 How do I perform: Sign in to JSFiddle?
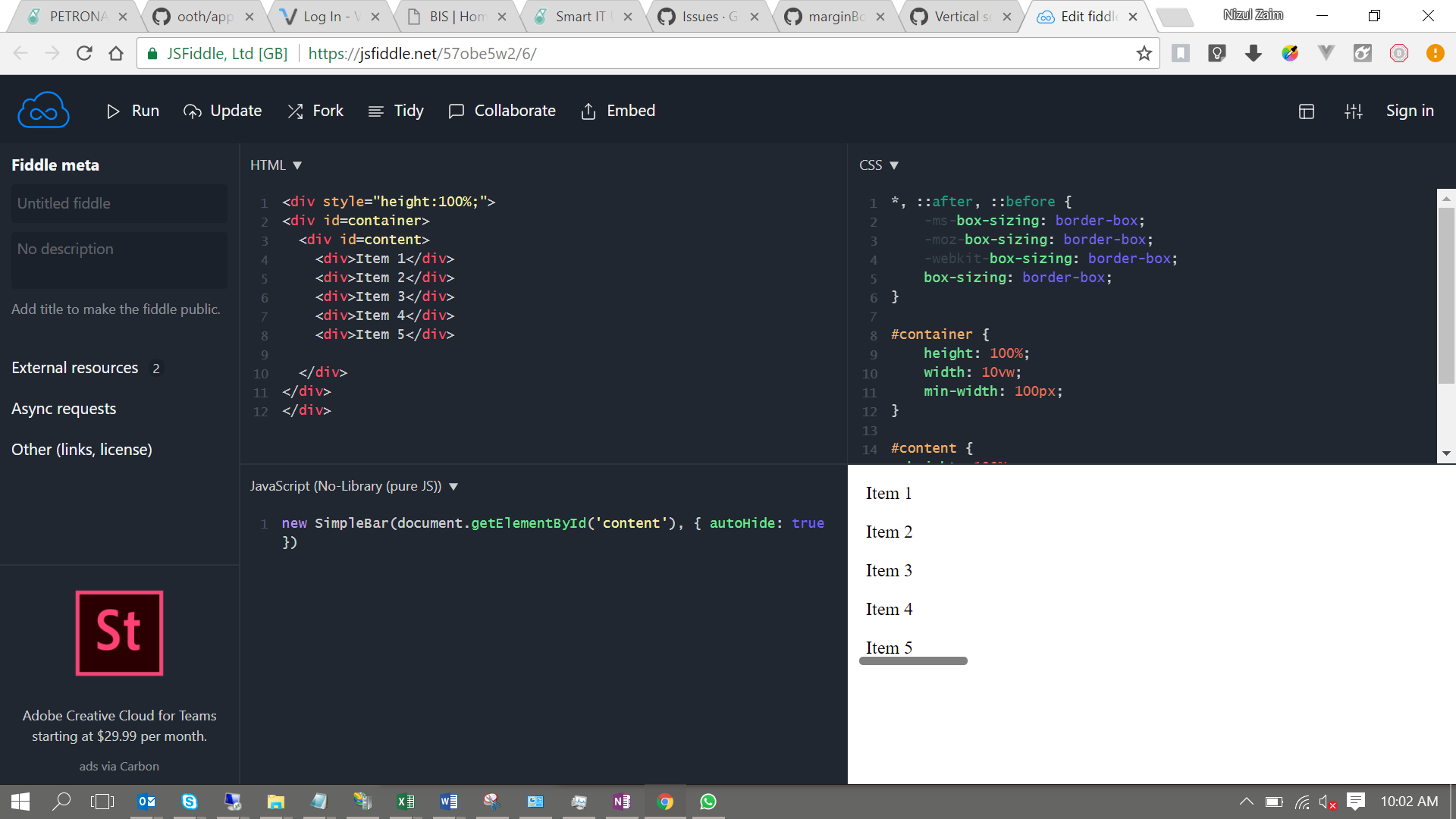1410,111
